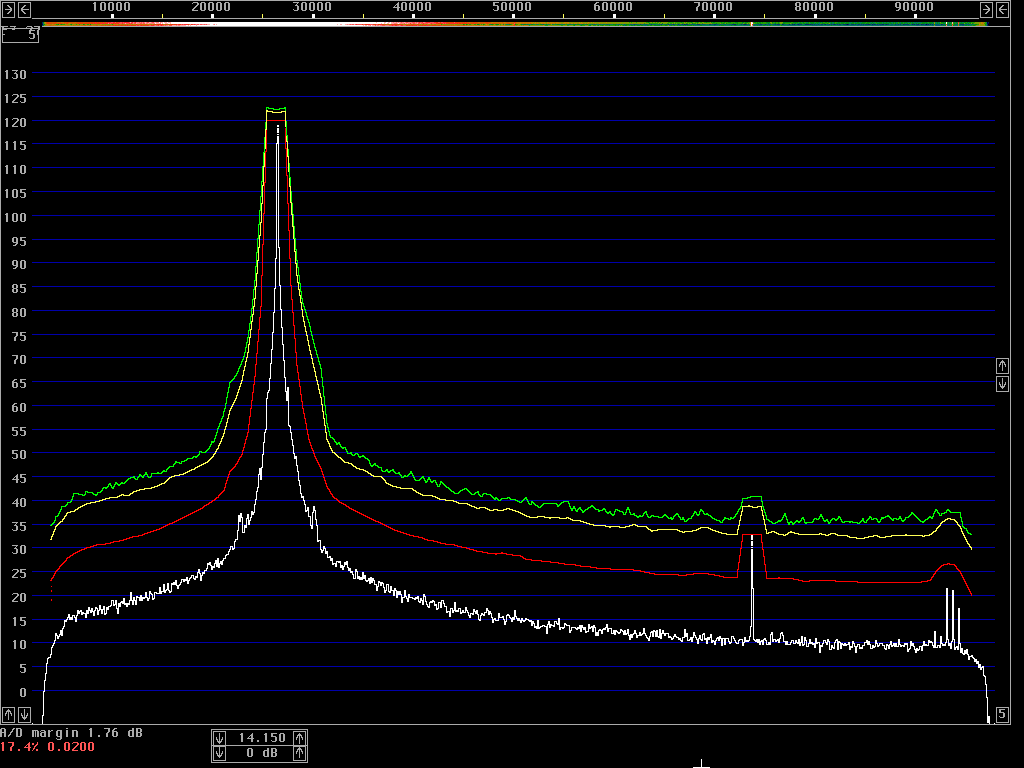Click the A/D margin 1.76 dB readout
Image resolution: width=1024 pixels, height=768 pixels.
pos(71,733)
